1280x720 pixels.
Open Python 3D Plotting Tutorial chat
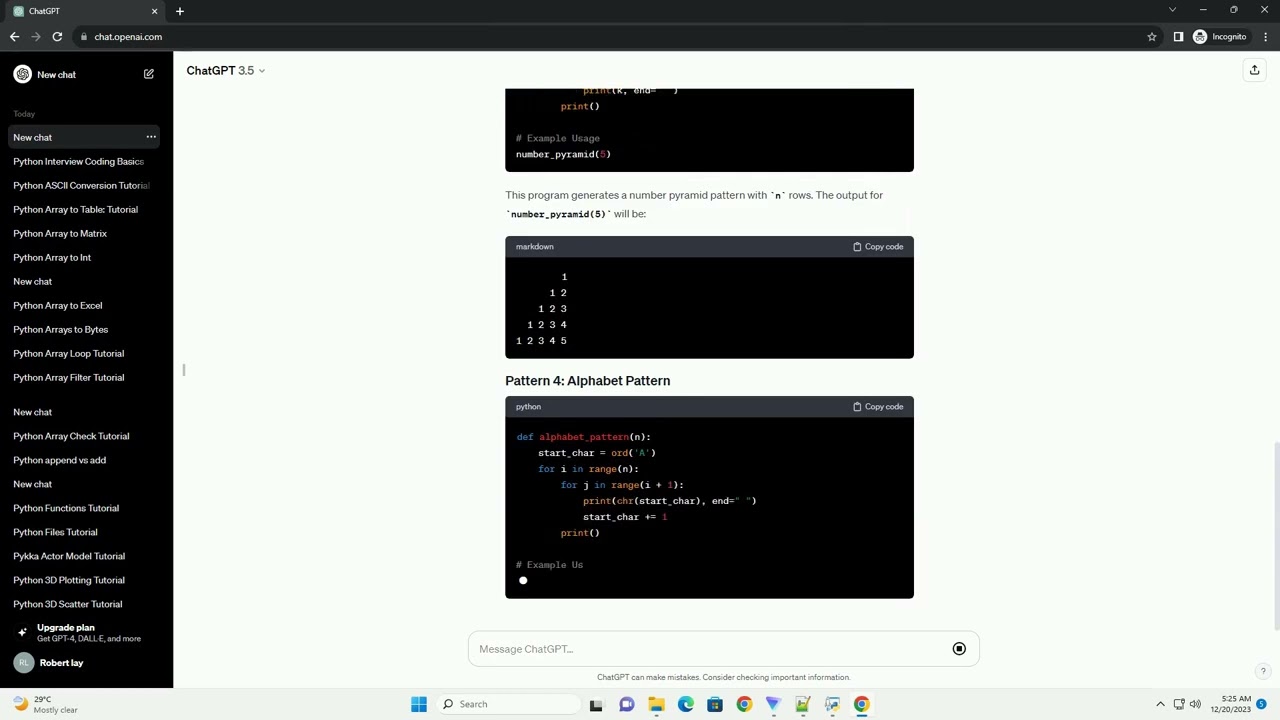click(69, 580)
